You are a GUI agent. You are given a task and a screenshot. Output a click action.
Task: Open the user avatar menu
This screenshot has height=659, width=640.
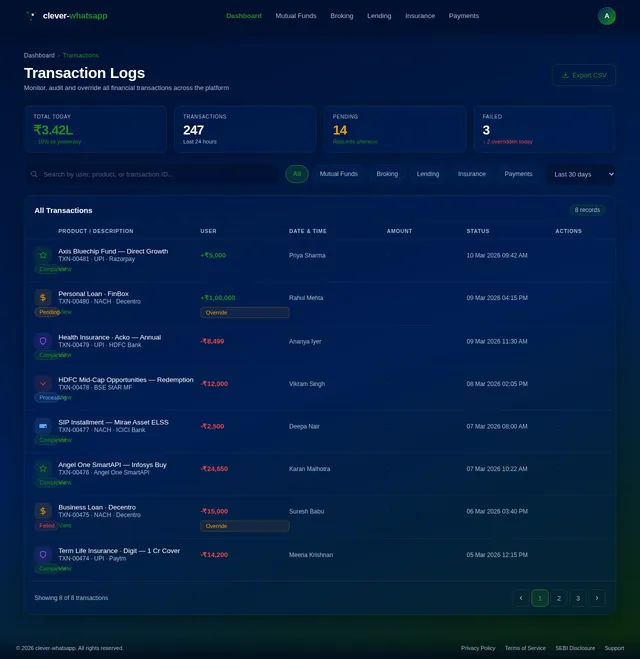click(x=606, y=16)
